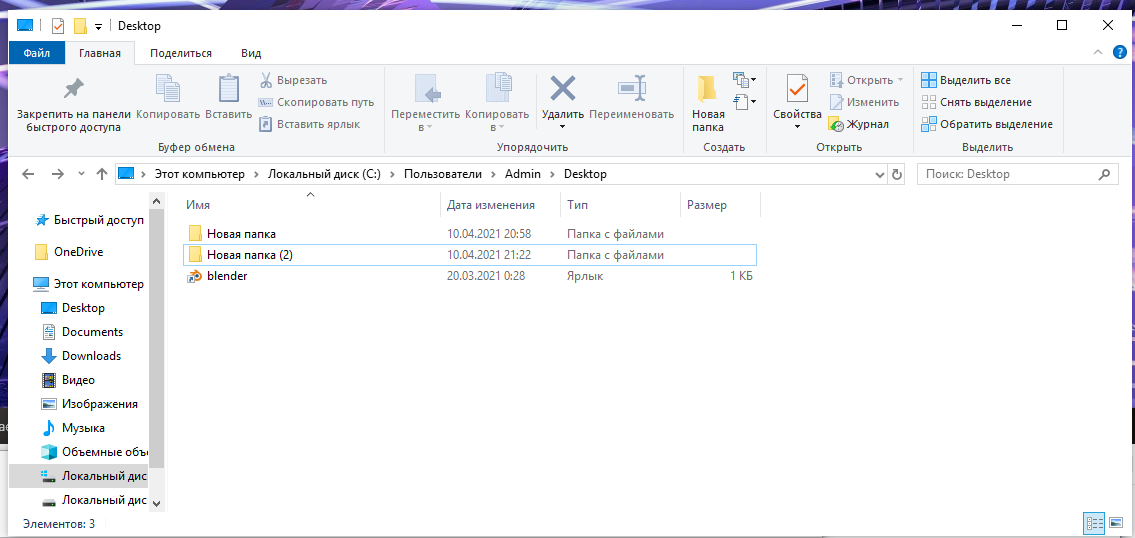The height and width of the screenshot is (538, 1135).
Task: Click the Изменить ribbon command
Action: [x=864, y=102]
